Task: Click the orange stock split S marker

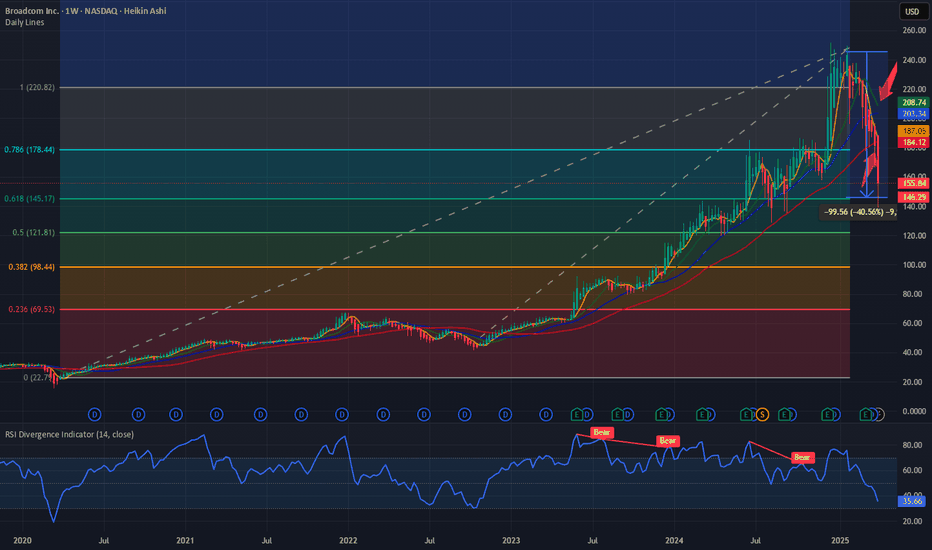Action: [x=762, y=414]
